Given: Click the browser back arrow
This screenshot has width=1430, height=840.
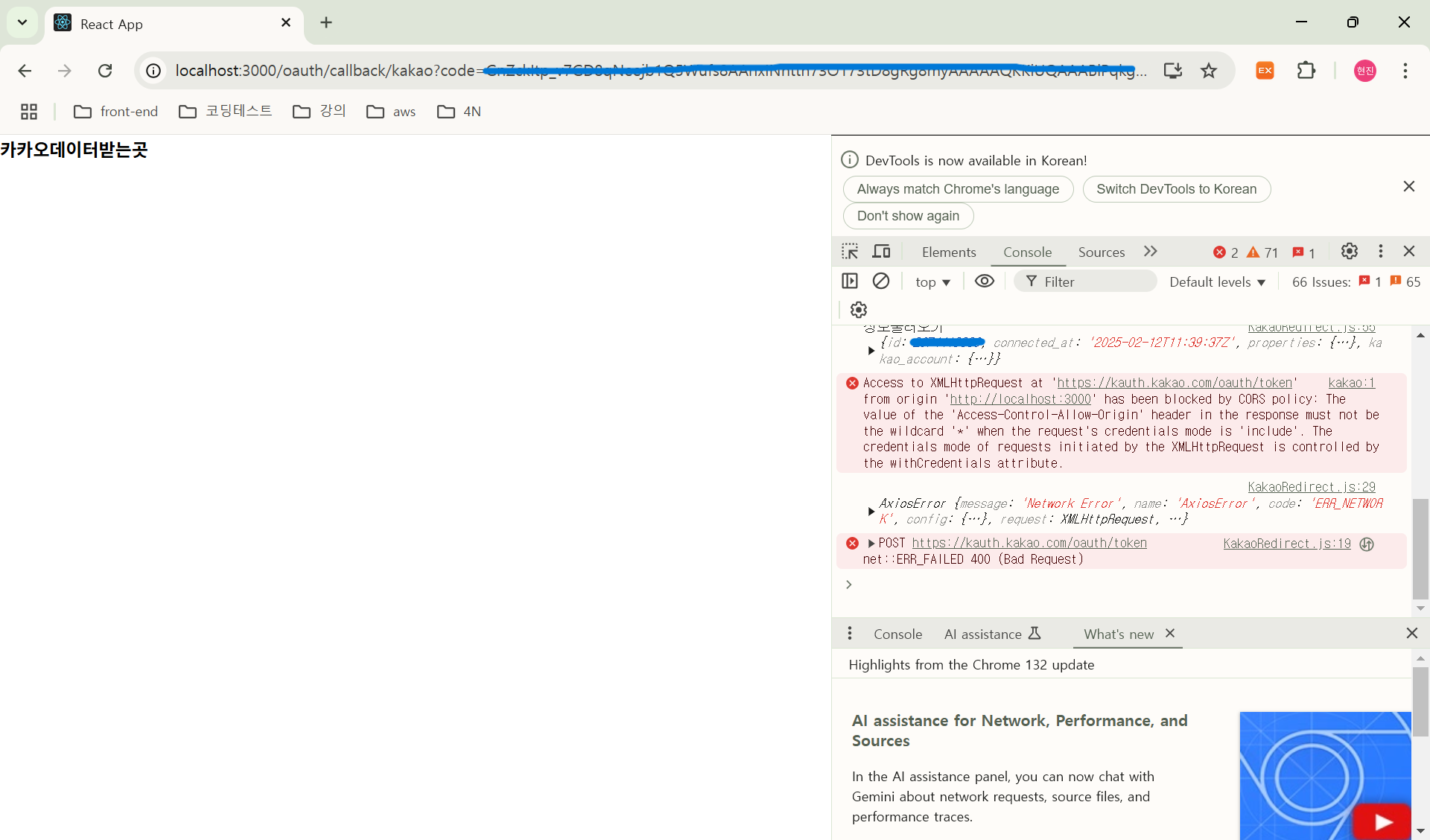Looking at the screenshot, I should click(x=25, y=71).
